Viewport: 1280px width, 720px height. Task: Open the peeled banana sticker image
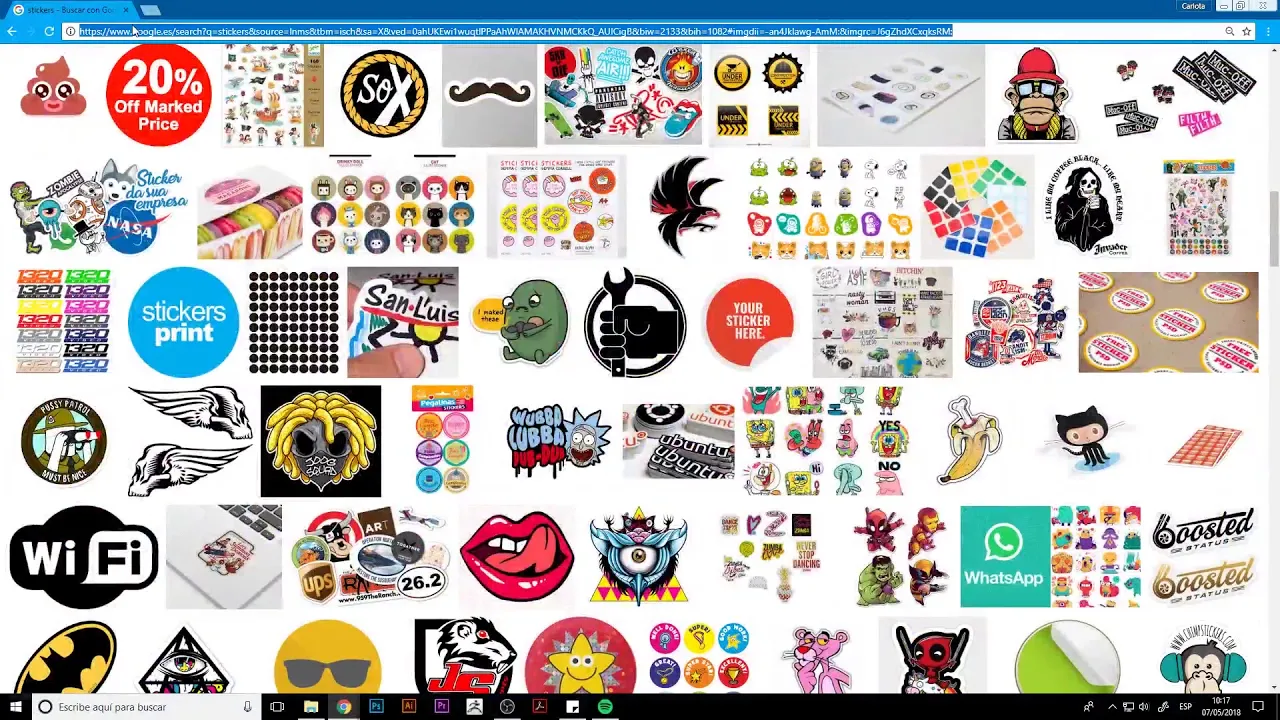tap(969, 440)
